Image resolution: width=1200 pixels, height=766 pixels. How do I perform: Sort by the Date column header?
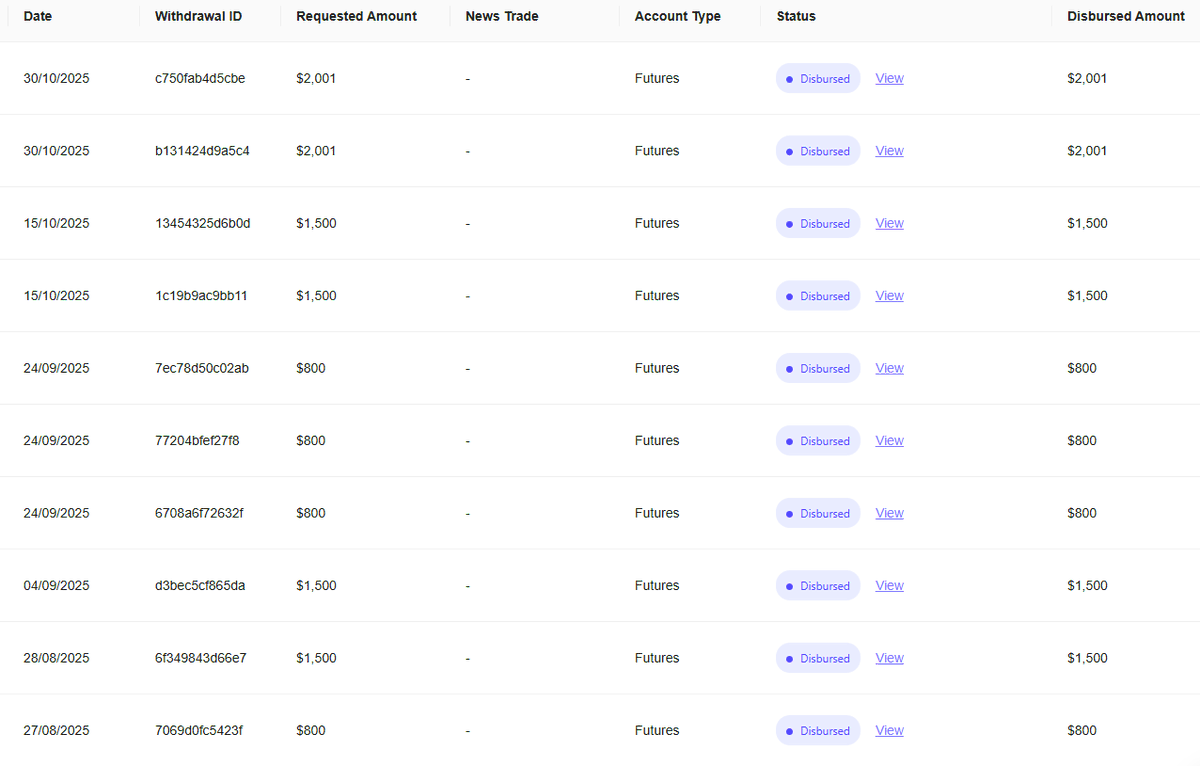(x=38, y=16)
